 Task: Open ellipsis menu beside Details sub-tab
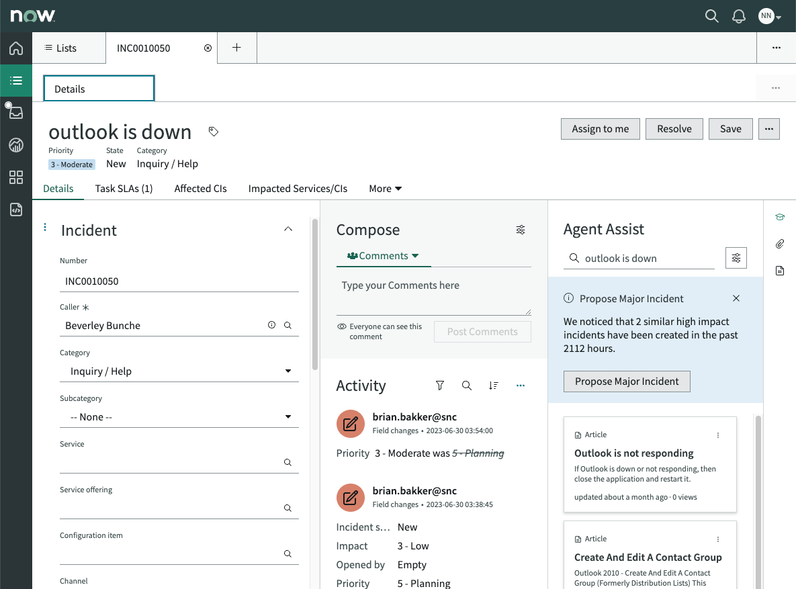[x=776, y=88]
